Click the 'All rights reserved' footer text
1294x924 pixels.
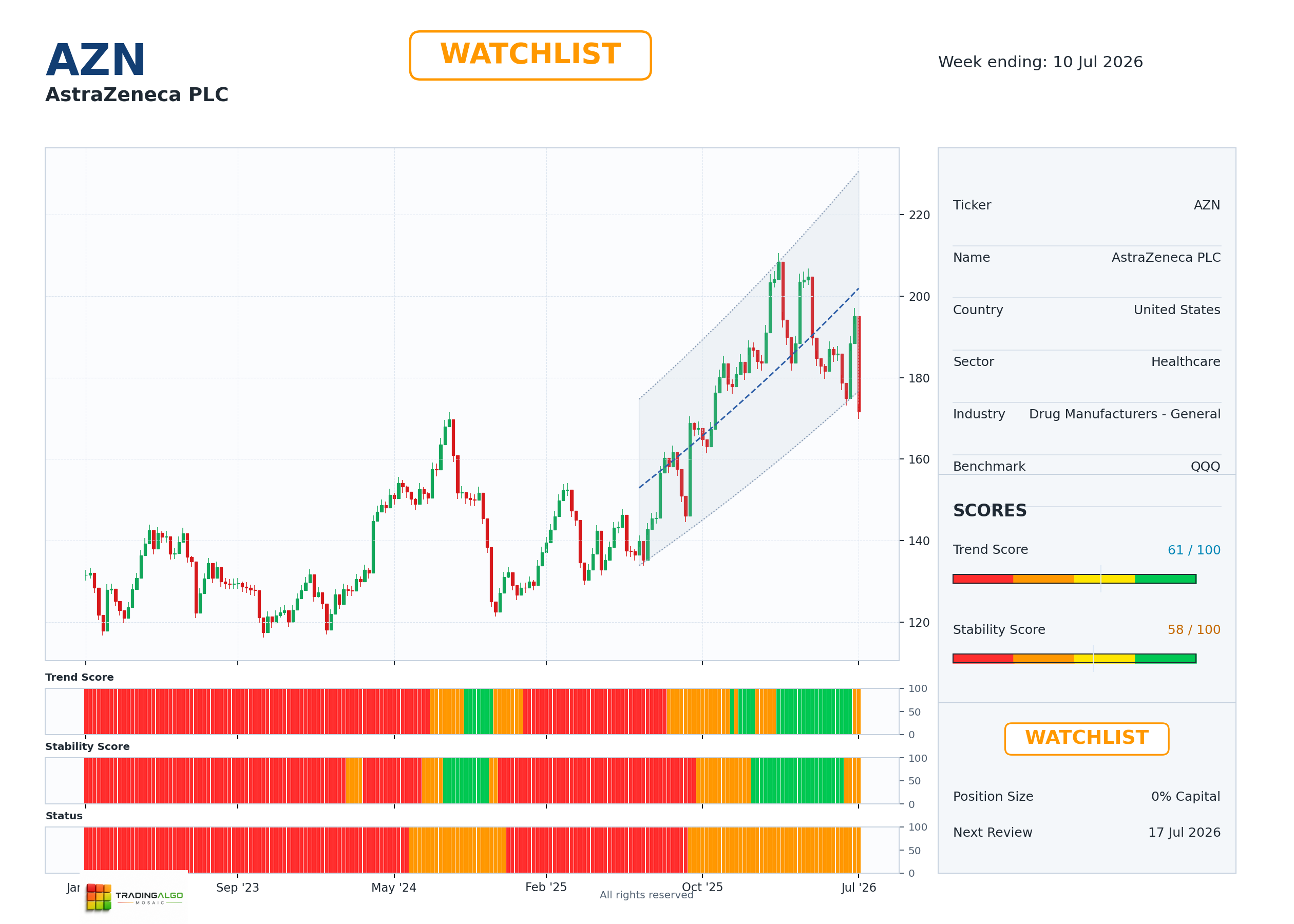pyautogui.click(x=646, y=895)
